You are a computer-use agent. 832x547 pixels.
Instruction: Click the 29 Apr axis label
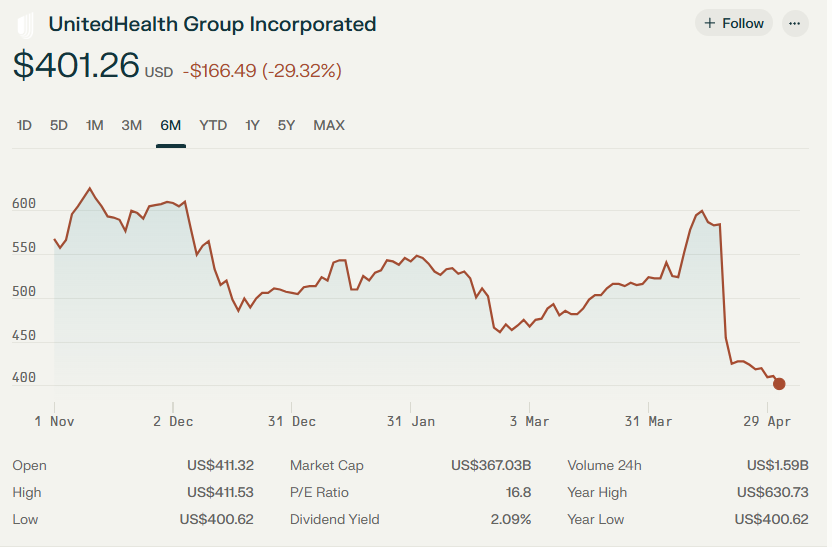(x=767, y=421)
